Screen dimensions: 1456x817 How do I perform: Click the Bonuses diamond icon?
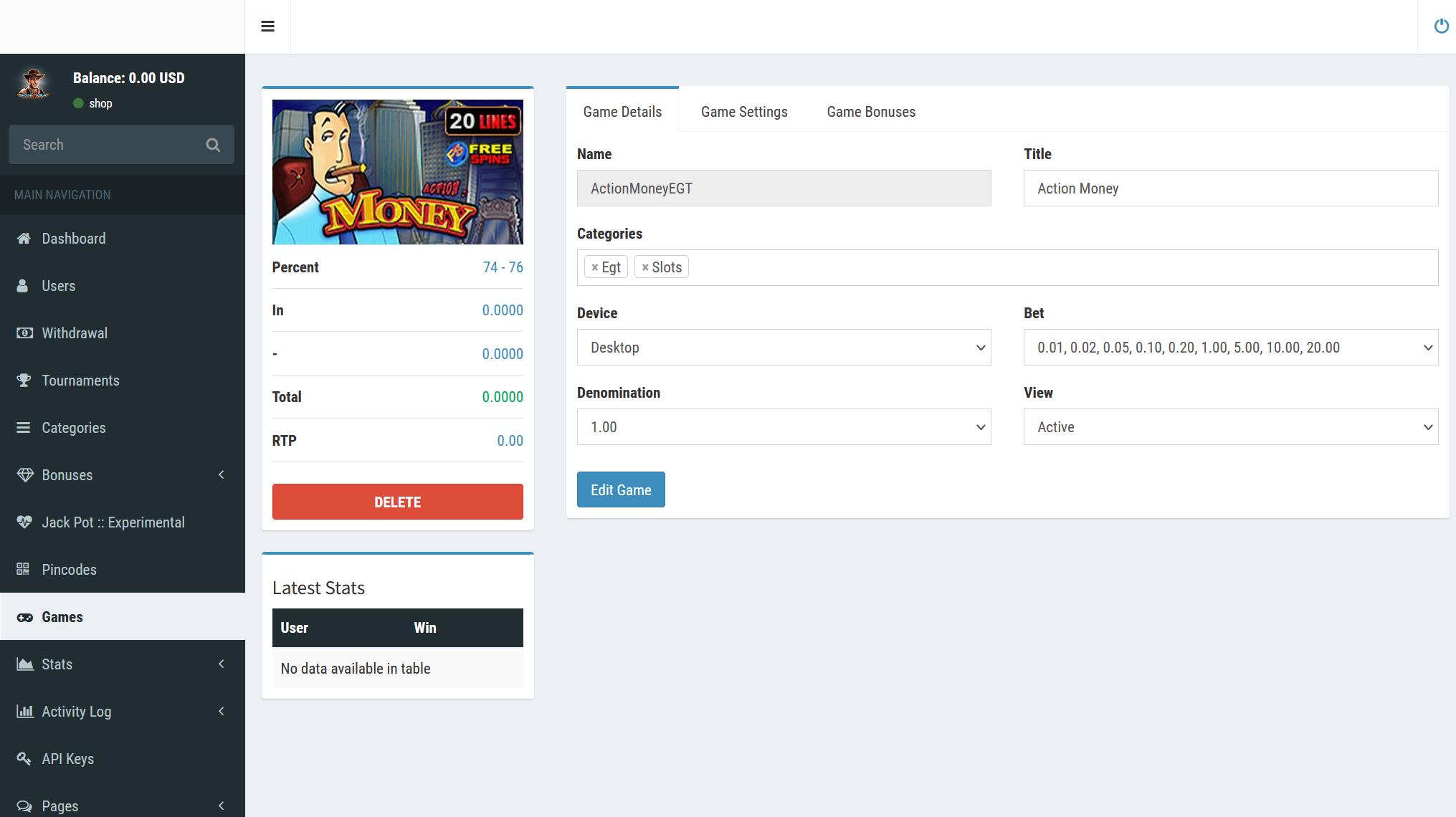click(x=25, y=475)
